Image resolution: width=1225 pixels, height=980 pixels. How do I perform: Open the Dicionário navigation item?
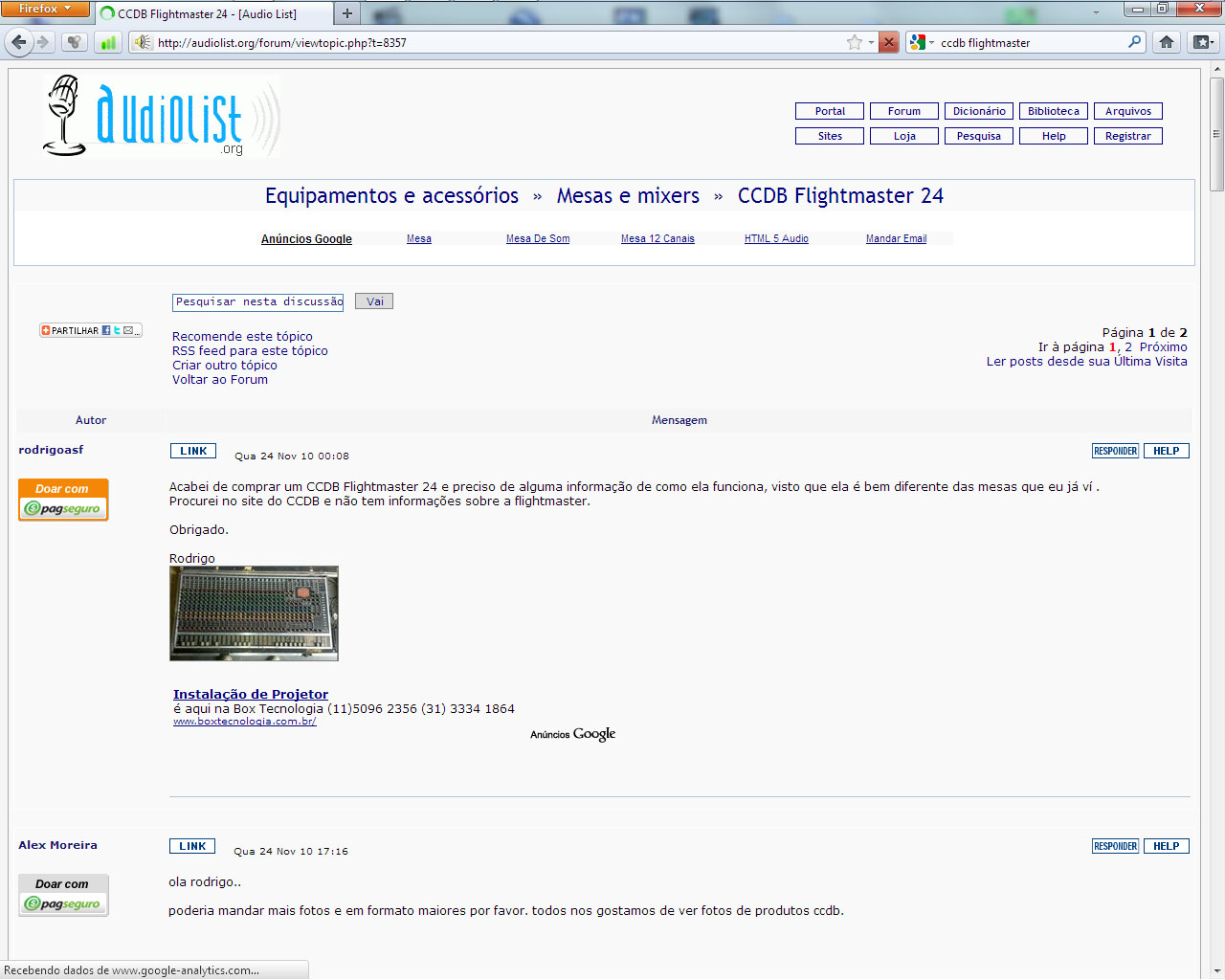tap(978, 111)
